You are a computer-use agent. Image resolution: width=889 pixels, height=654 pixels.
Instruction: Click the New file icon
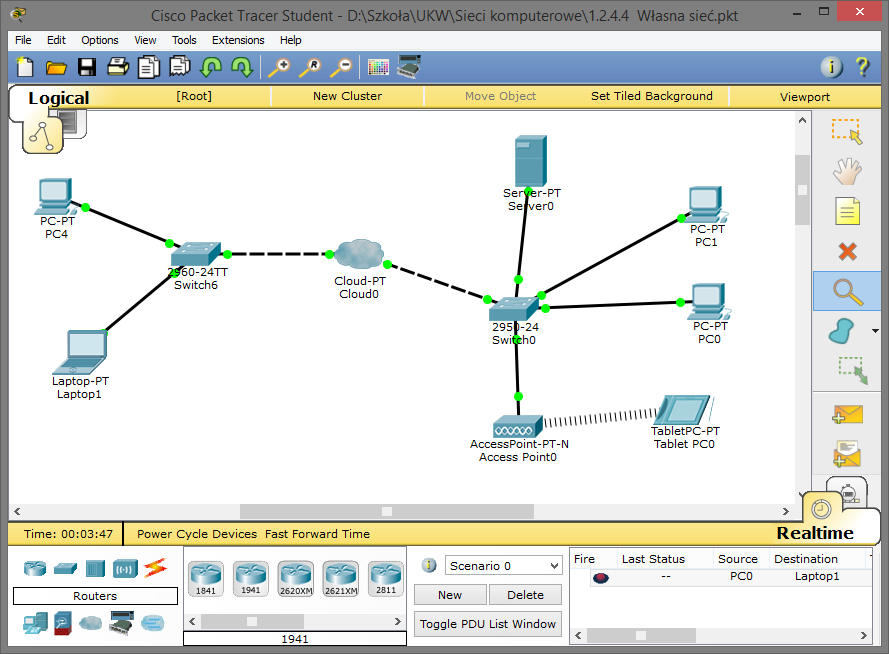(25, 67)
